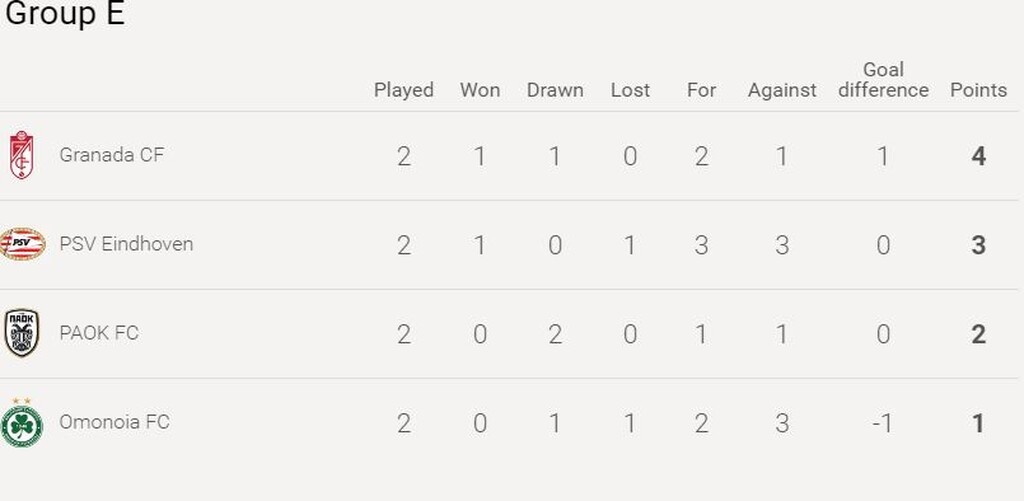Click the Against column header
This screenshot has height=501, width=1024.
coord(782,90)
